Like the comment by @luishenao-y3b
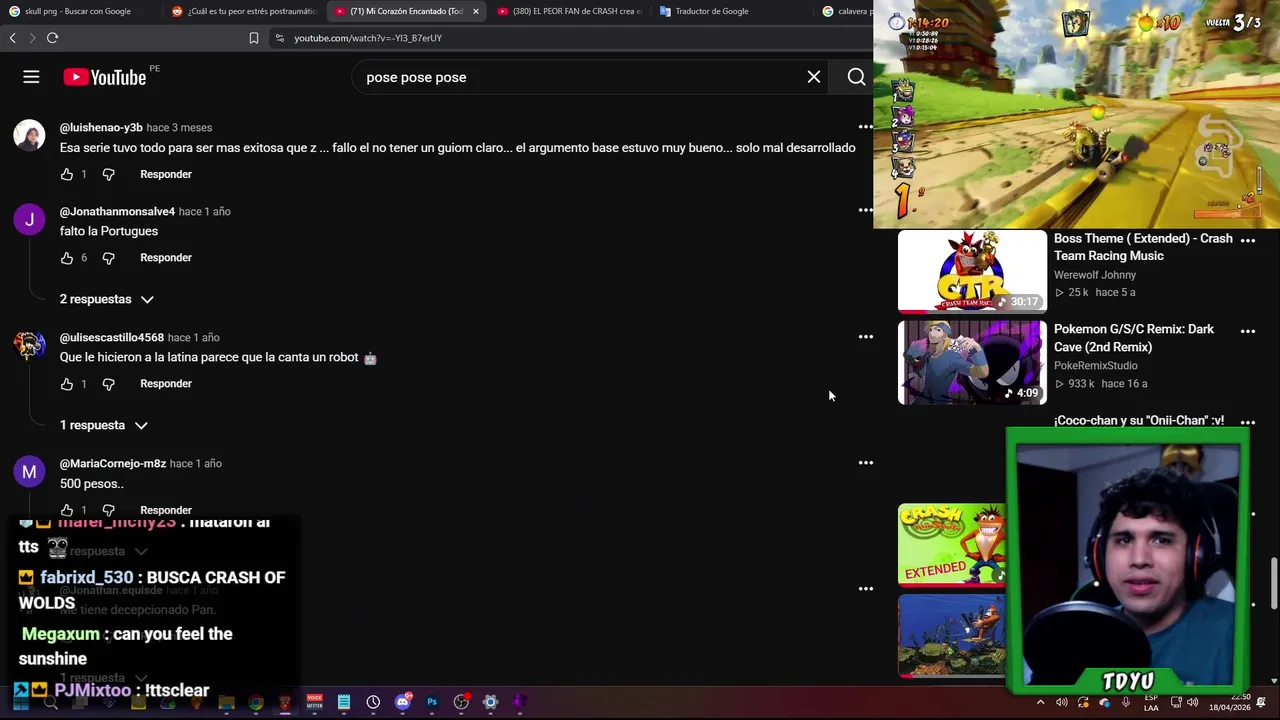This screenshot has width=1280, height=720. pos(67,174)
